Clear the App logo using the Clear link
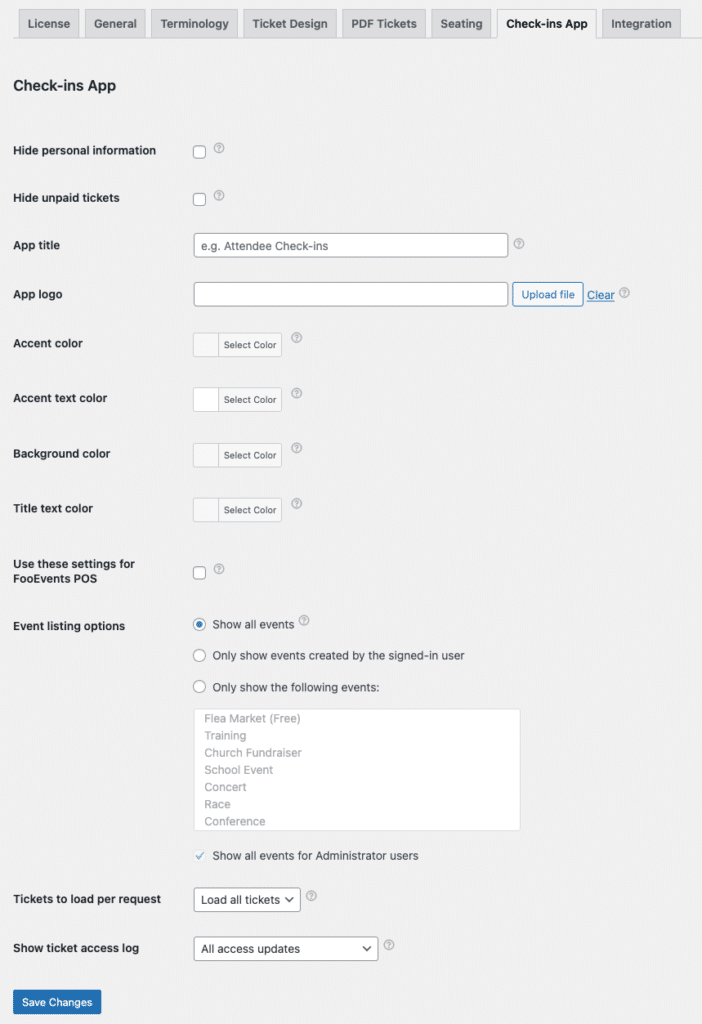 [x=600, y=294]
